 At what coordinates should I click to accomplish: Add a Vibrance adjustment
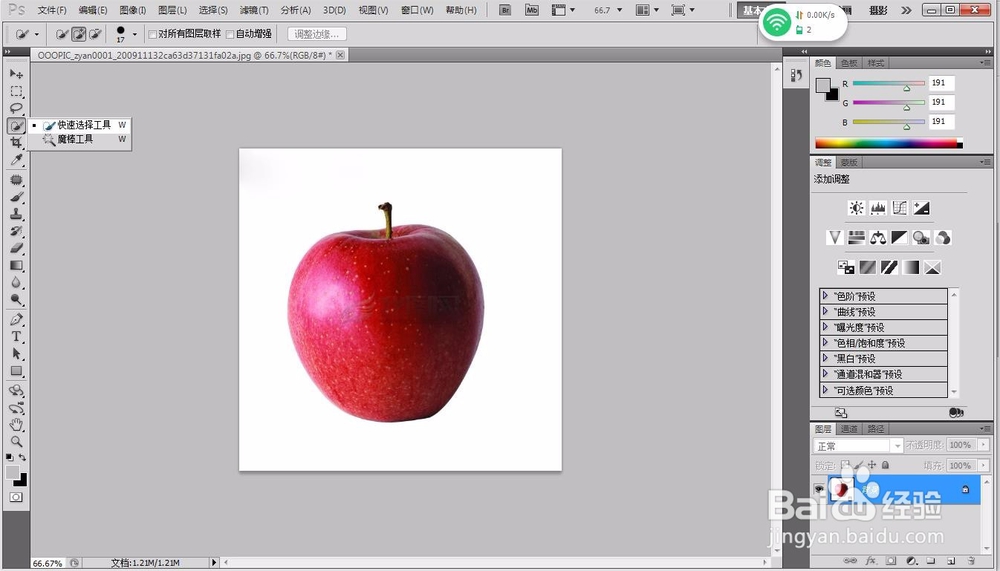click(x=835, y=238)
